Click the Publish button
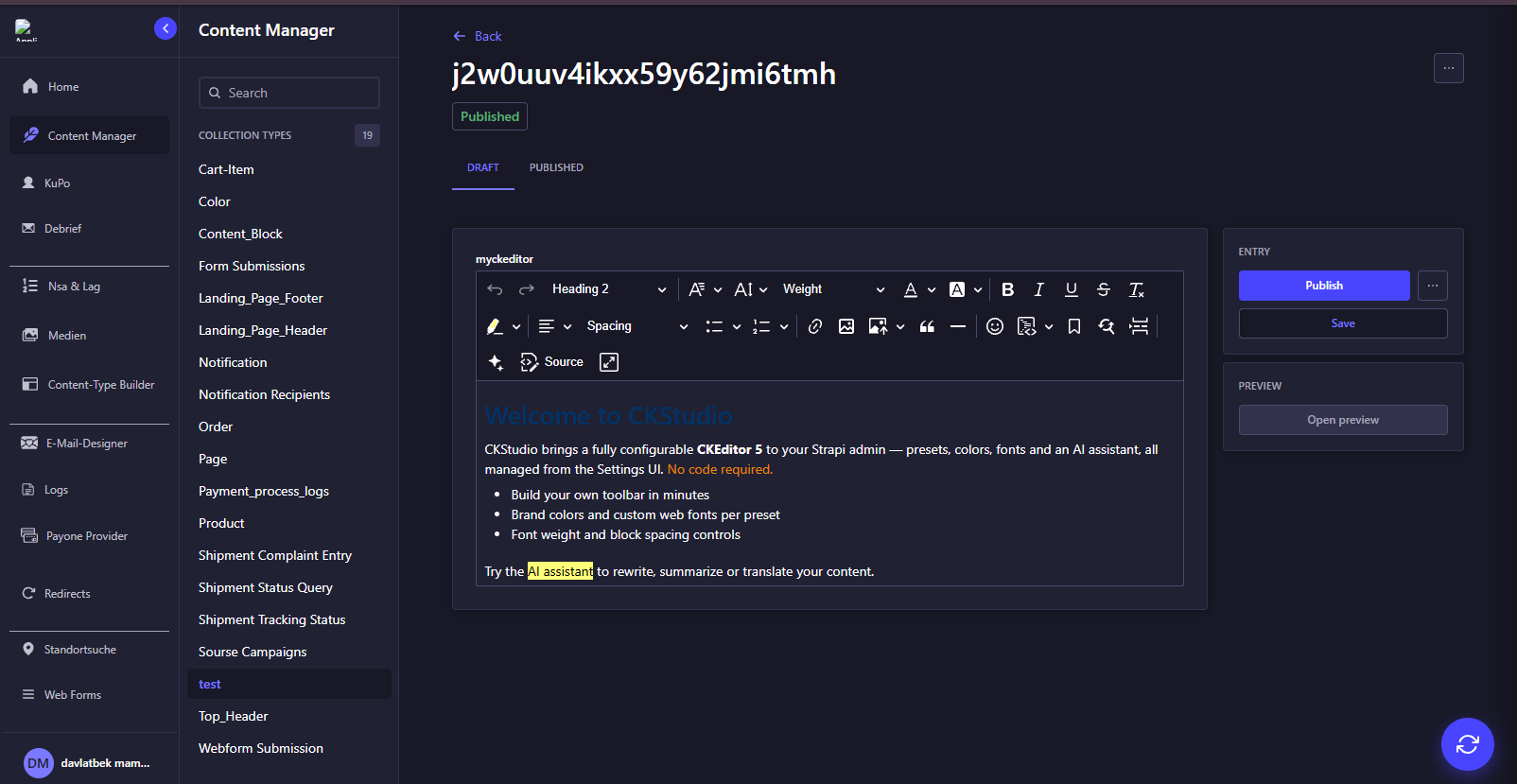 tap(1324, 286)
